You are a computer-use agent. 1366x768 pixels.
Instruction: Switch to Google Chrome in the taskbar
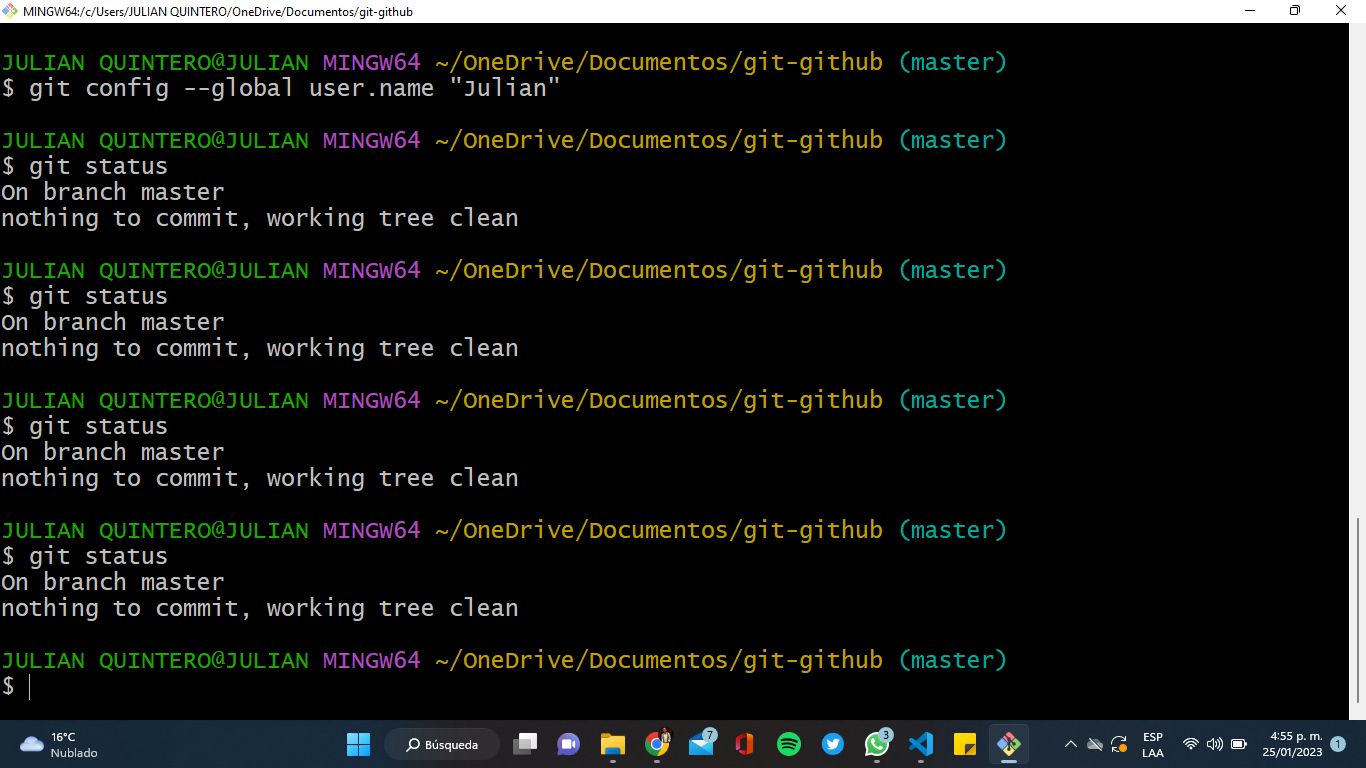[657, 744]
